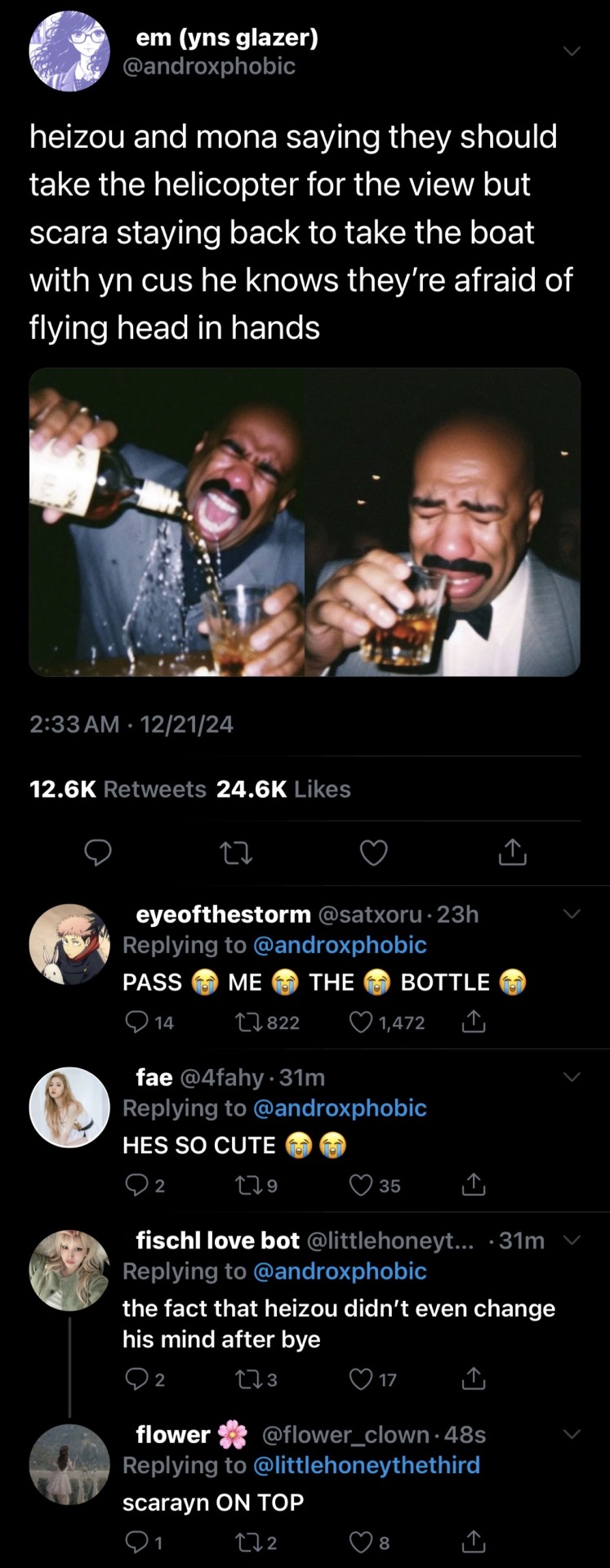
Task: Like eyeofthestorm's PASS ME THE BOTTLE reply
Action: [x=362, y=1022]
